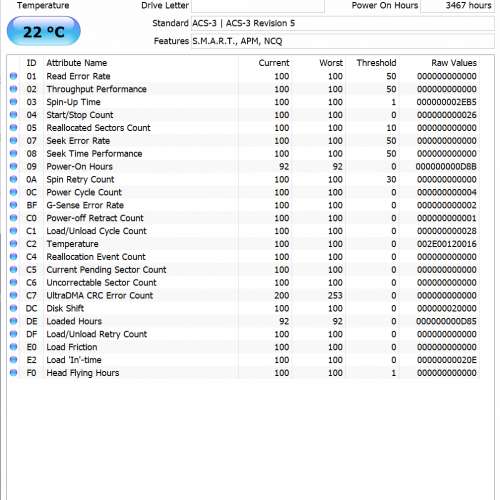Select the Power-off Retract Count attribute name
This screenshot has width=500, height=500.
coord(95,218)
